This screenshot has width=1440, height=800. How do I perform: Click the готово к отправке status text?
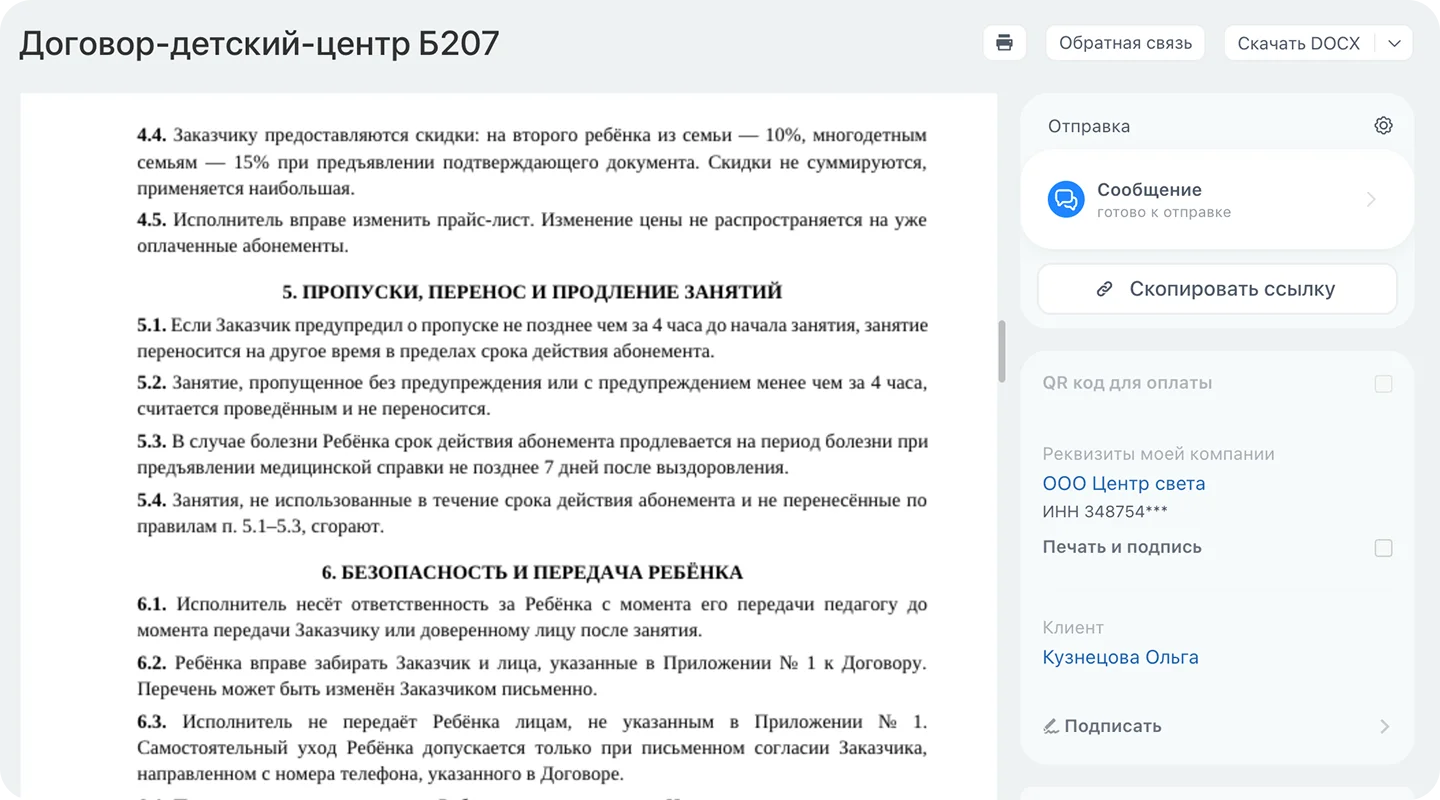(1164, 212)
